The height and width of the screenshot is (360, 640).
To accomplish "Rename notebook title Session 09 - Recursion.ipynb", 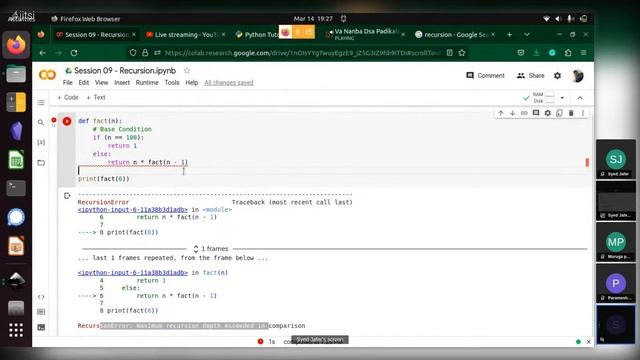I will (125, 71).
